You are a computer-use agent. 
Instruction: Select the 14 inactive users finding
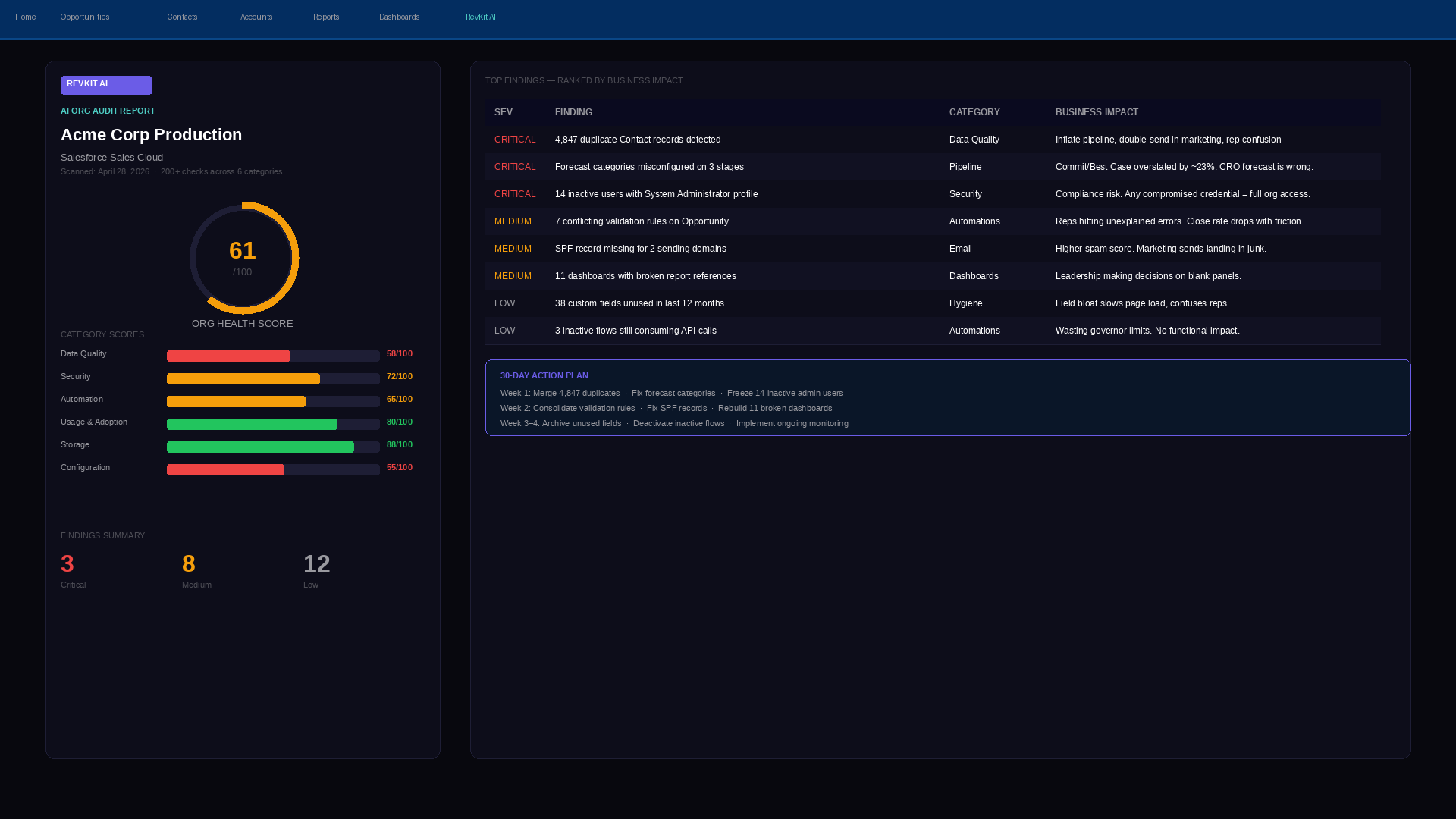click(933, 194)
